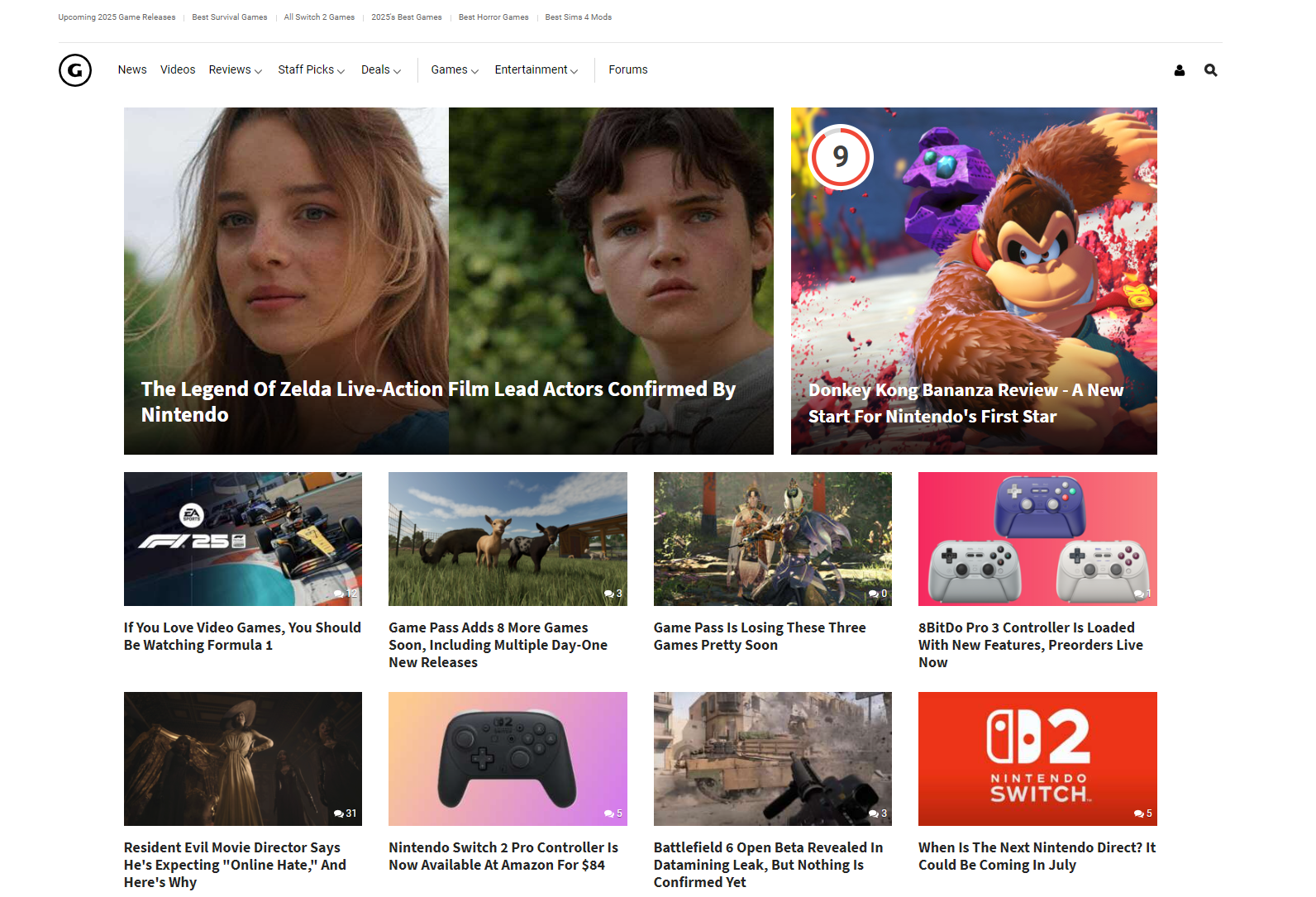The width and height of the screenshot is (1316, 897).
Task: Open the Videos section
Action: coord(178,70)
